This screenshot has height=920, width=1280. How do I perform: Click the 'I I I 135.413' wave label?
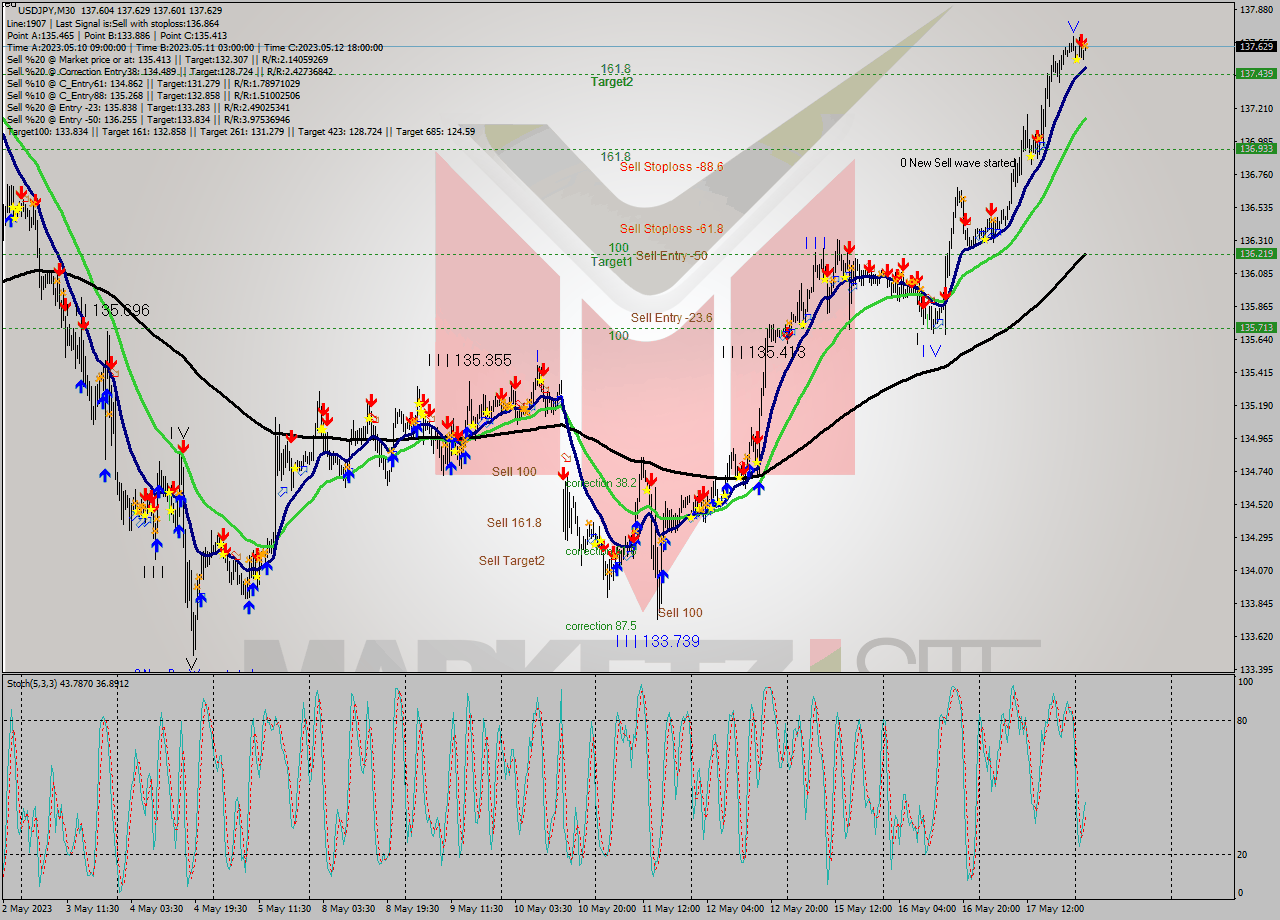763,352
